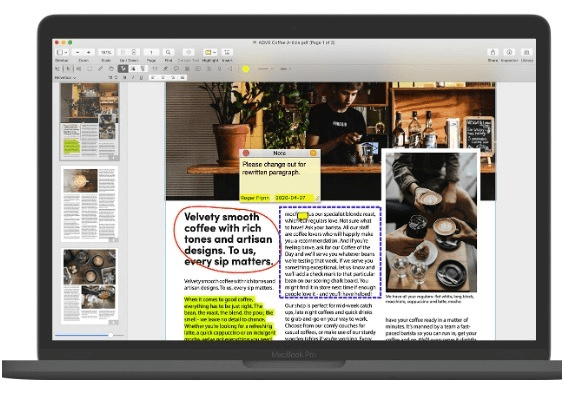Image resolution: width=564 pixels, height=399 pixels.
Task: Open the Library panel
Action: (x=527, y=52)
